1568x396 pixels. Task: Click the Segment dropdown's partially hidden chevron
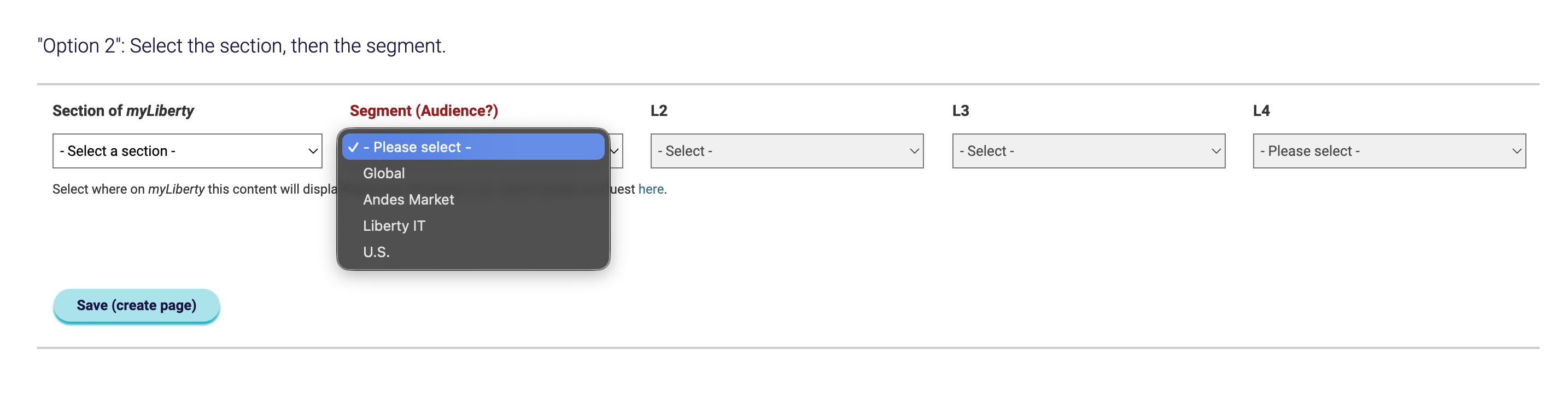coord(616,151)
